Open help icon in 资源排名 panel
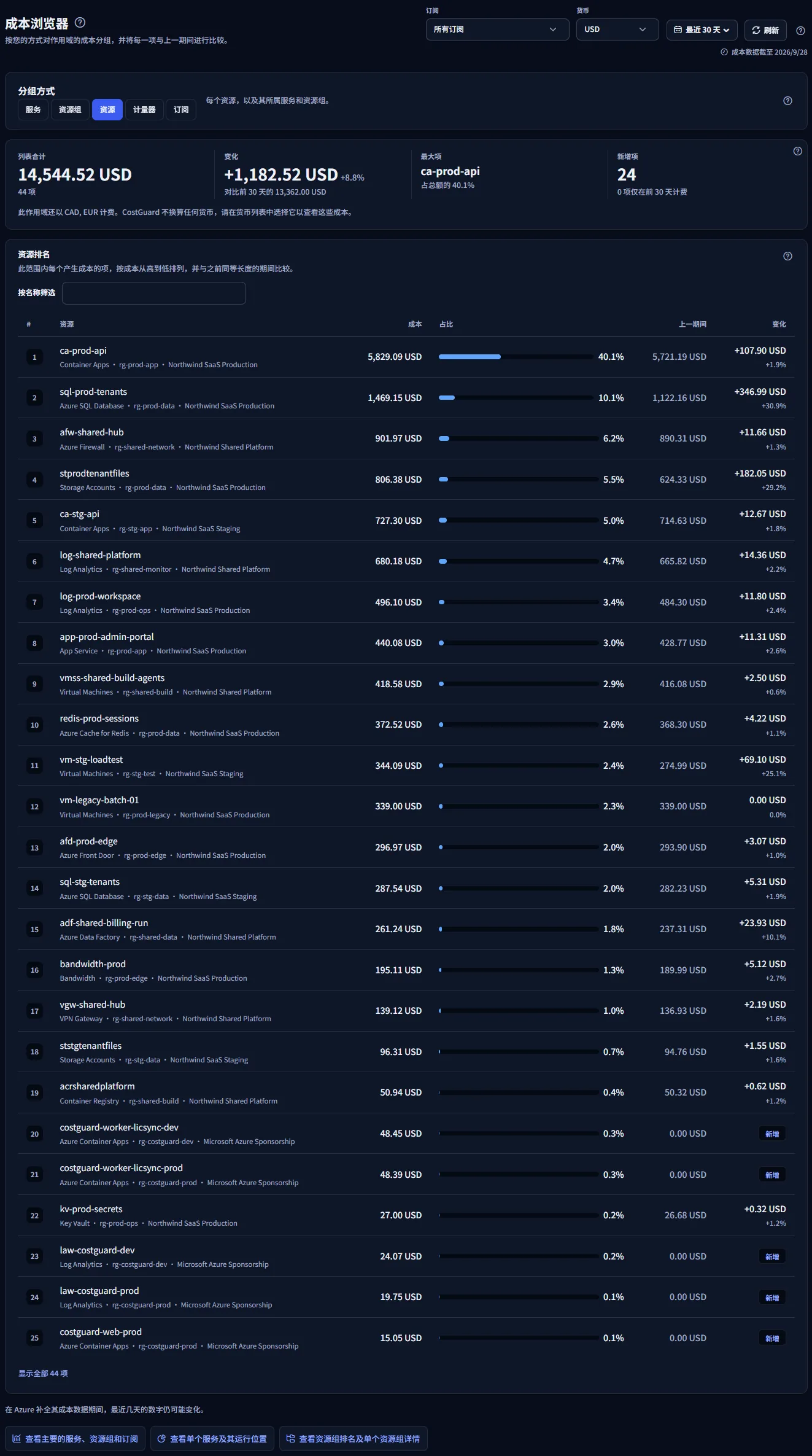This screenshot has width=812, height=1456. (787, 256)
